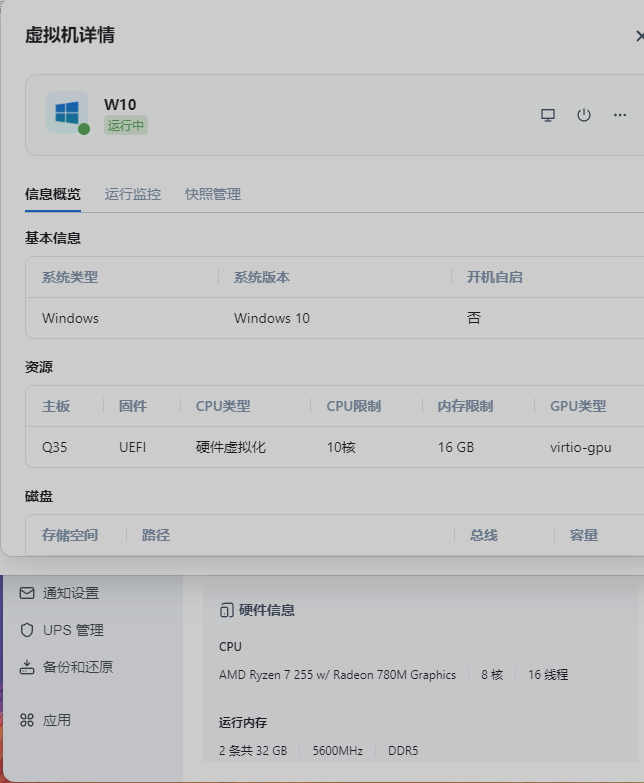The image size is (644, 783).
Task: Click the 开机自启 column header
Action: pos(495,277)
